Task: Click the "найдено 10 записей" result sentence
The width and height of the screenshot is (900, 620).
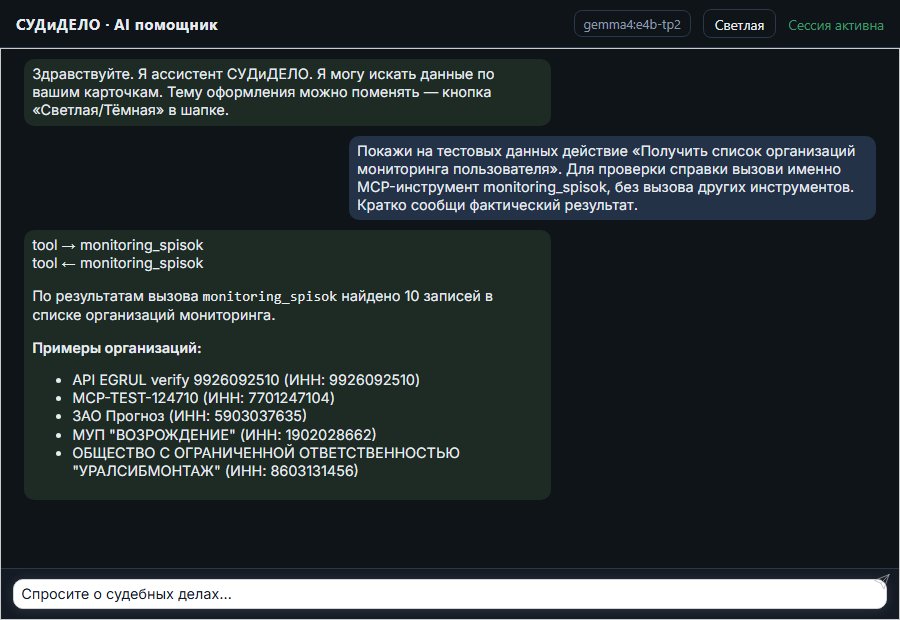Action: click(x=262, y=305)
